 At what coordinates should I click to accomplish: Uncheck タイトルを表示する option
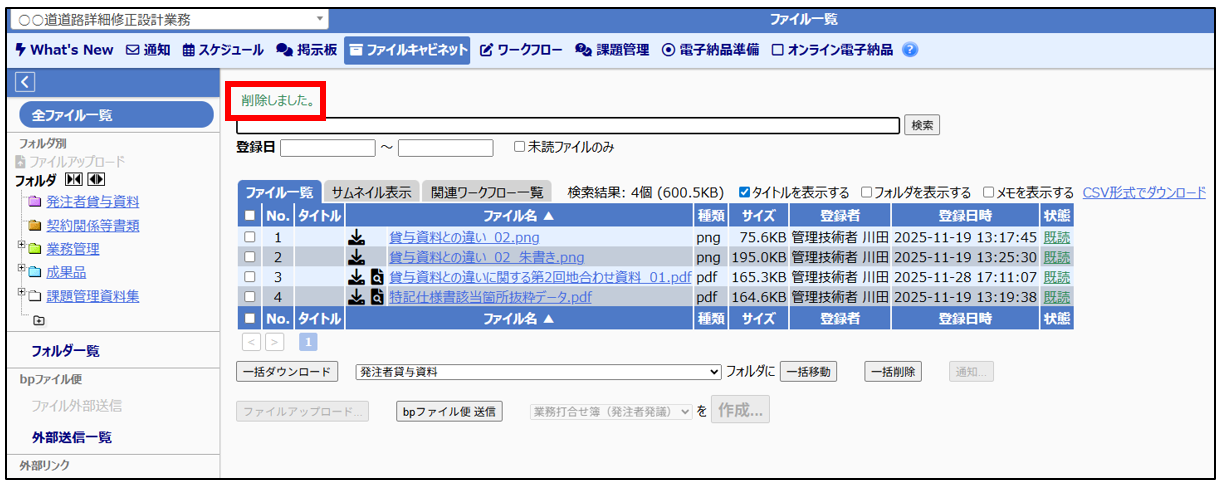point(743,193)
